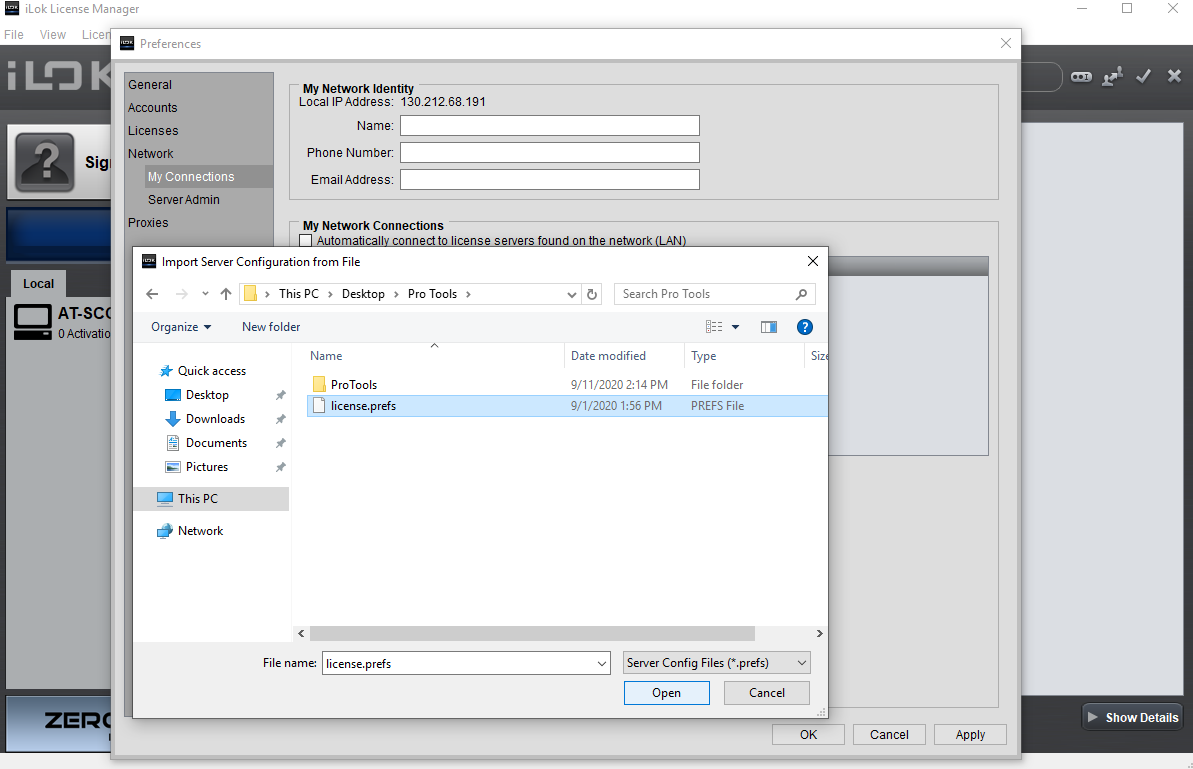Image resolution: width=1193 pixels, height=769 pixels.
Task: Click the network connection icon in iLok toolbar
Action: tap(1112, 76)
